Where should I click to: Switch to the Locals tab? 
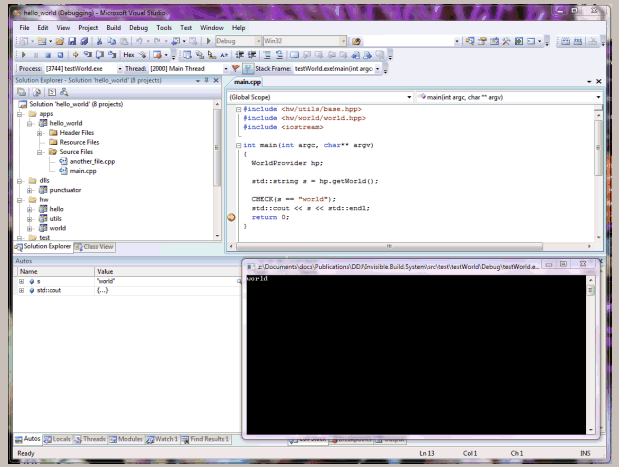[60, 439]
